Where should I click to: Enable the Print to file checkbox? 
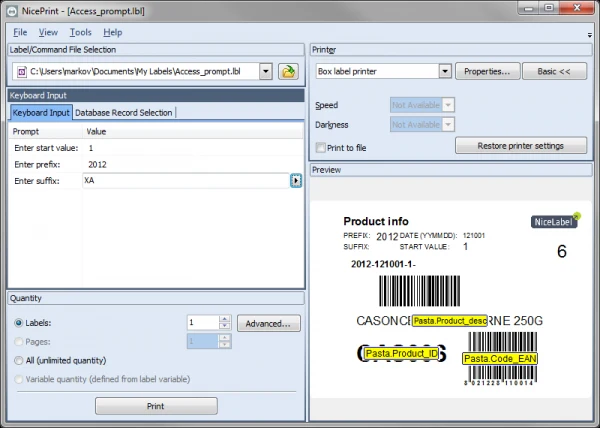(321, 148)
